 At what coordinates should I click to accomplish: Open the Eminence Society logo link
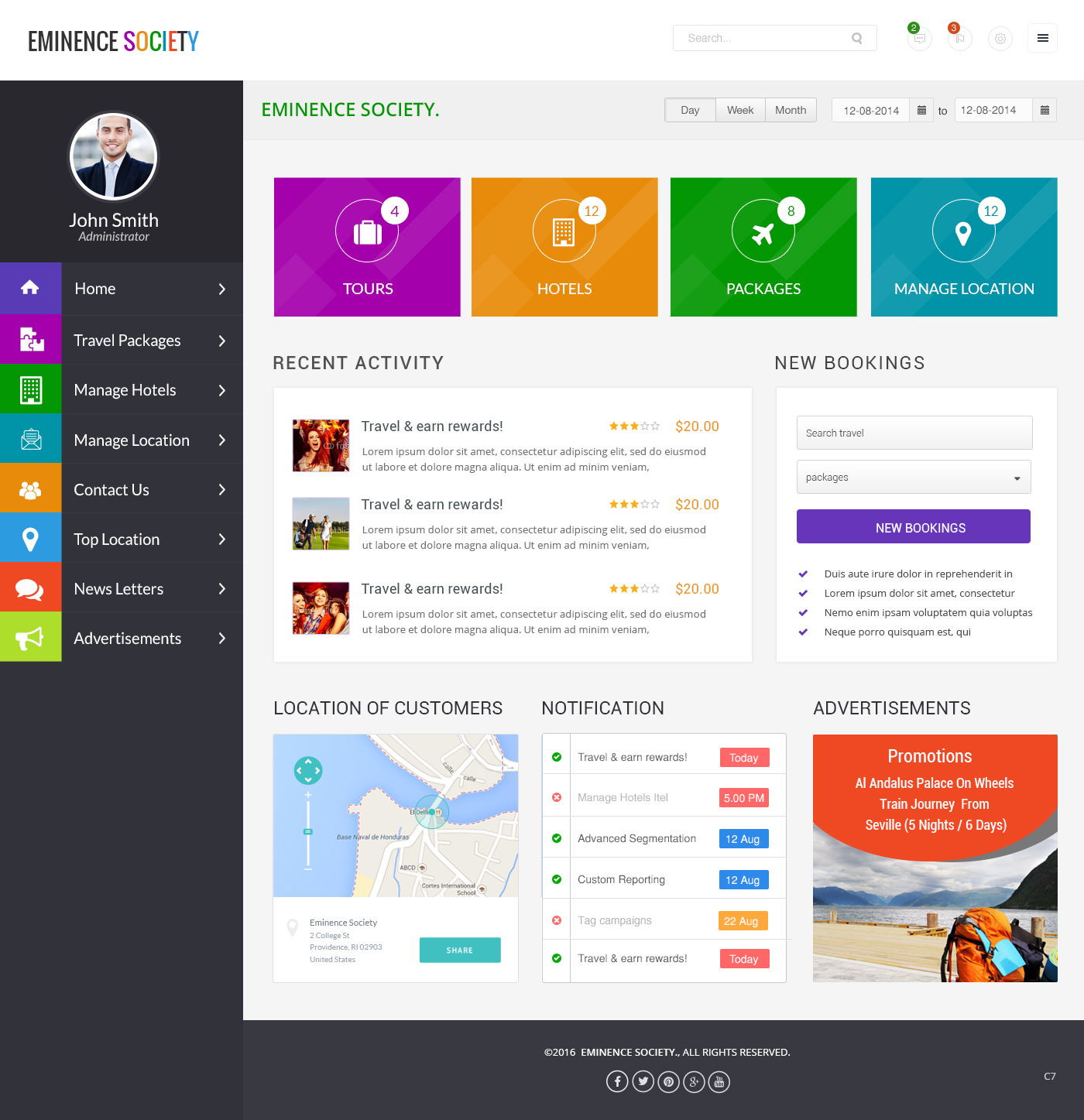[113, 41]
